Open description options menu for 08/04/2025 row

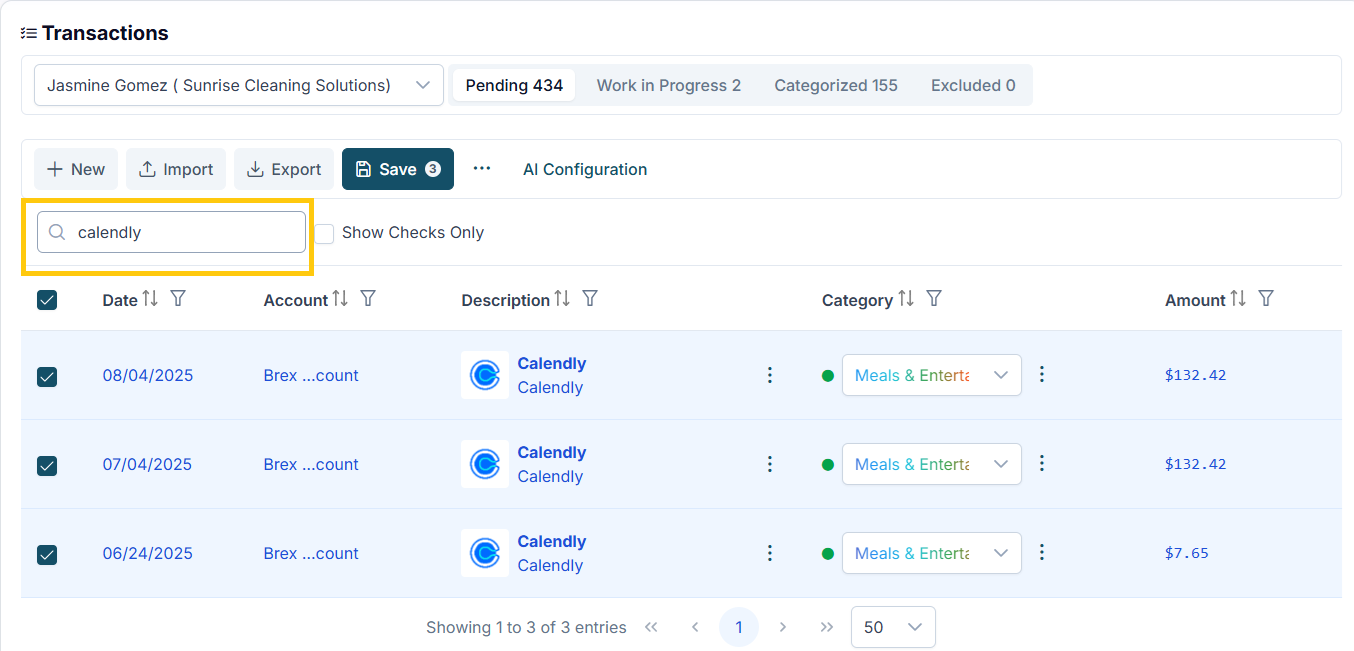point(770,375)
